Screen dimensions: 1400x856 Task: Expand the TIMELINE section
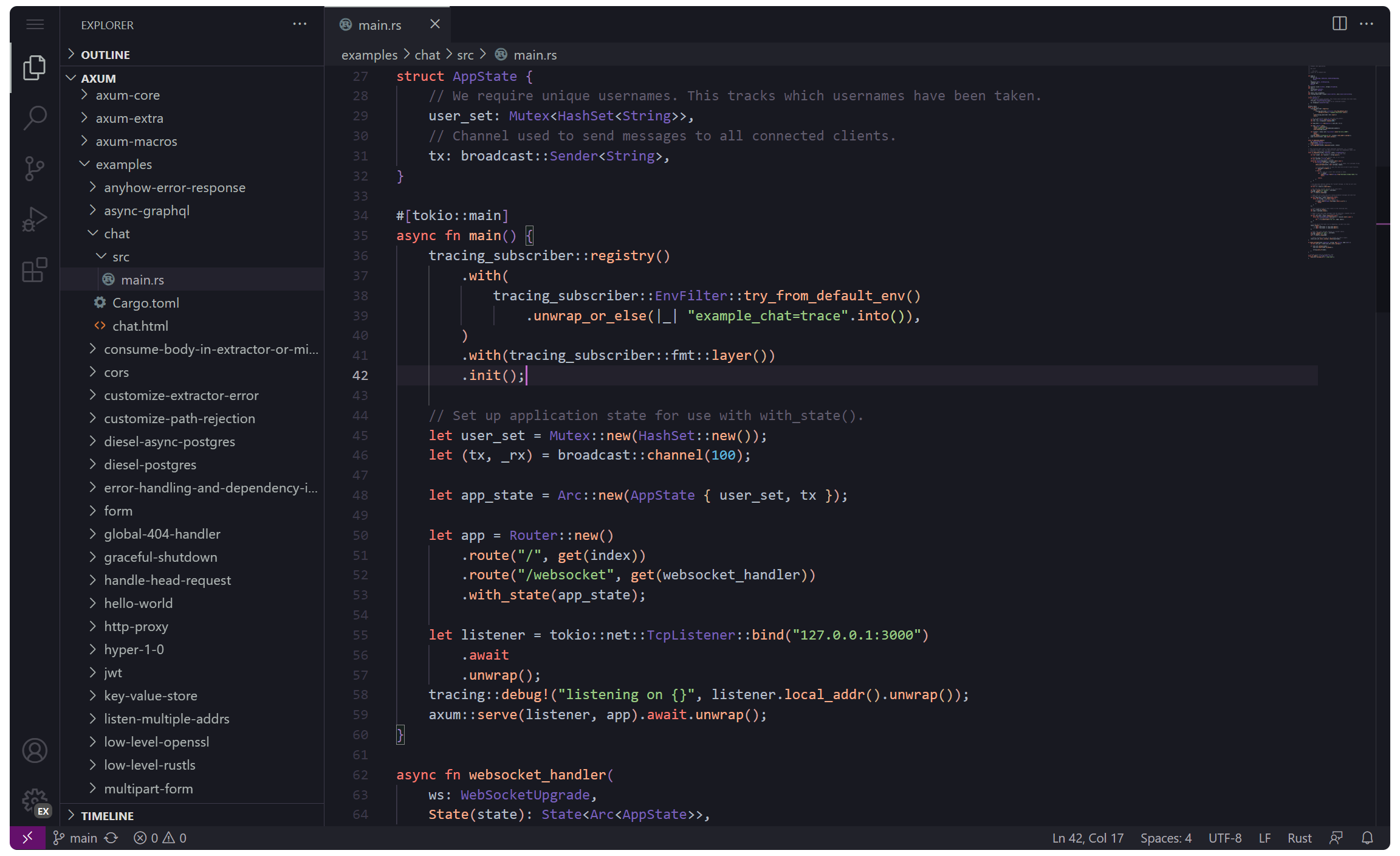pos(107,816)
